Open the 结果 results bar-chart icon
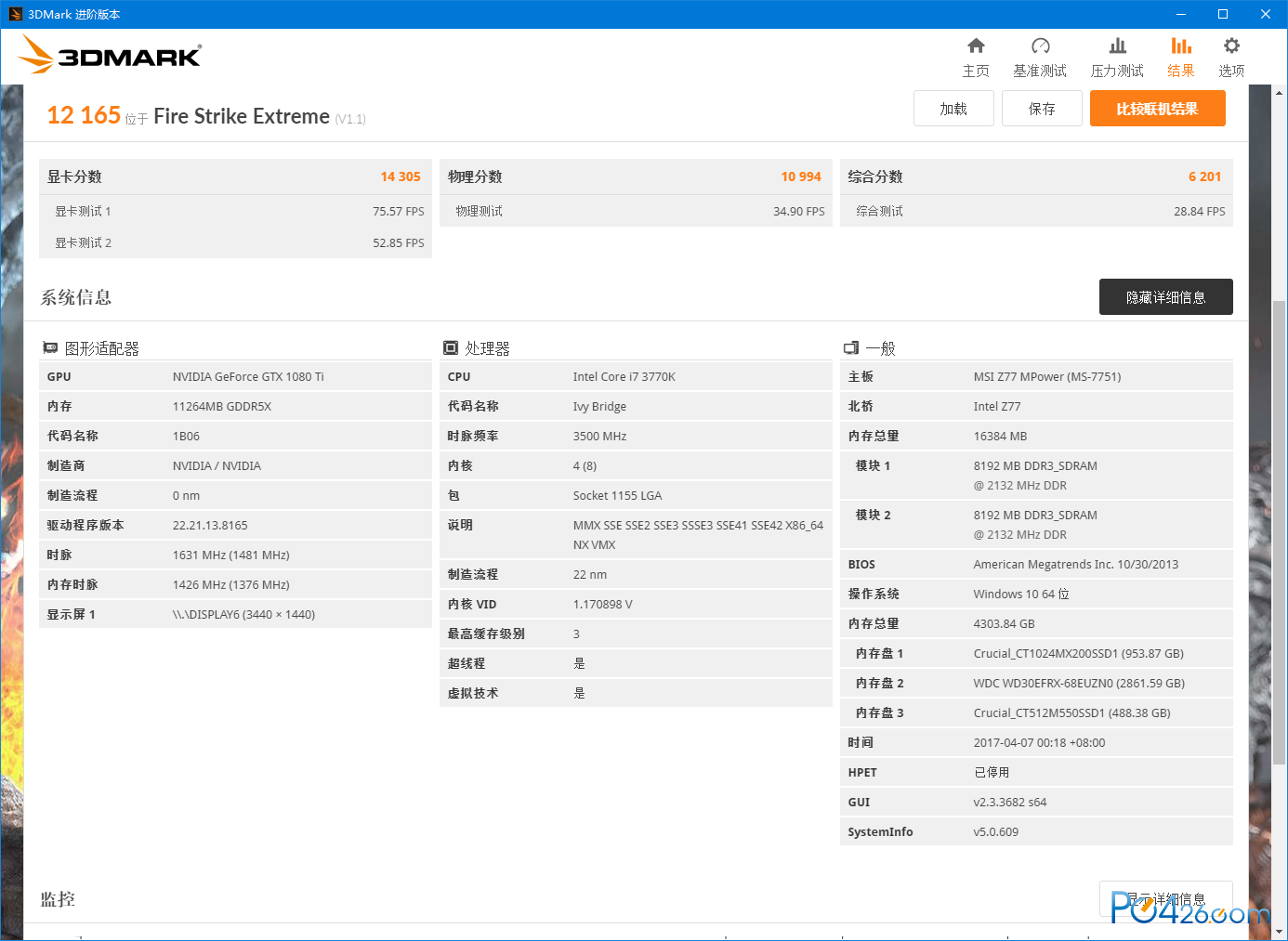The height and width of the screenshot is (941, 1288). click(x=1181, y=46)
